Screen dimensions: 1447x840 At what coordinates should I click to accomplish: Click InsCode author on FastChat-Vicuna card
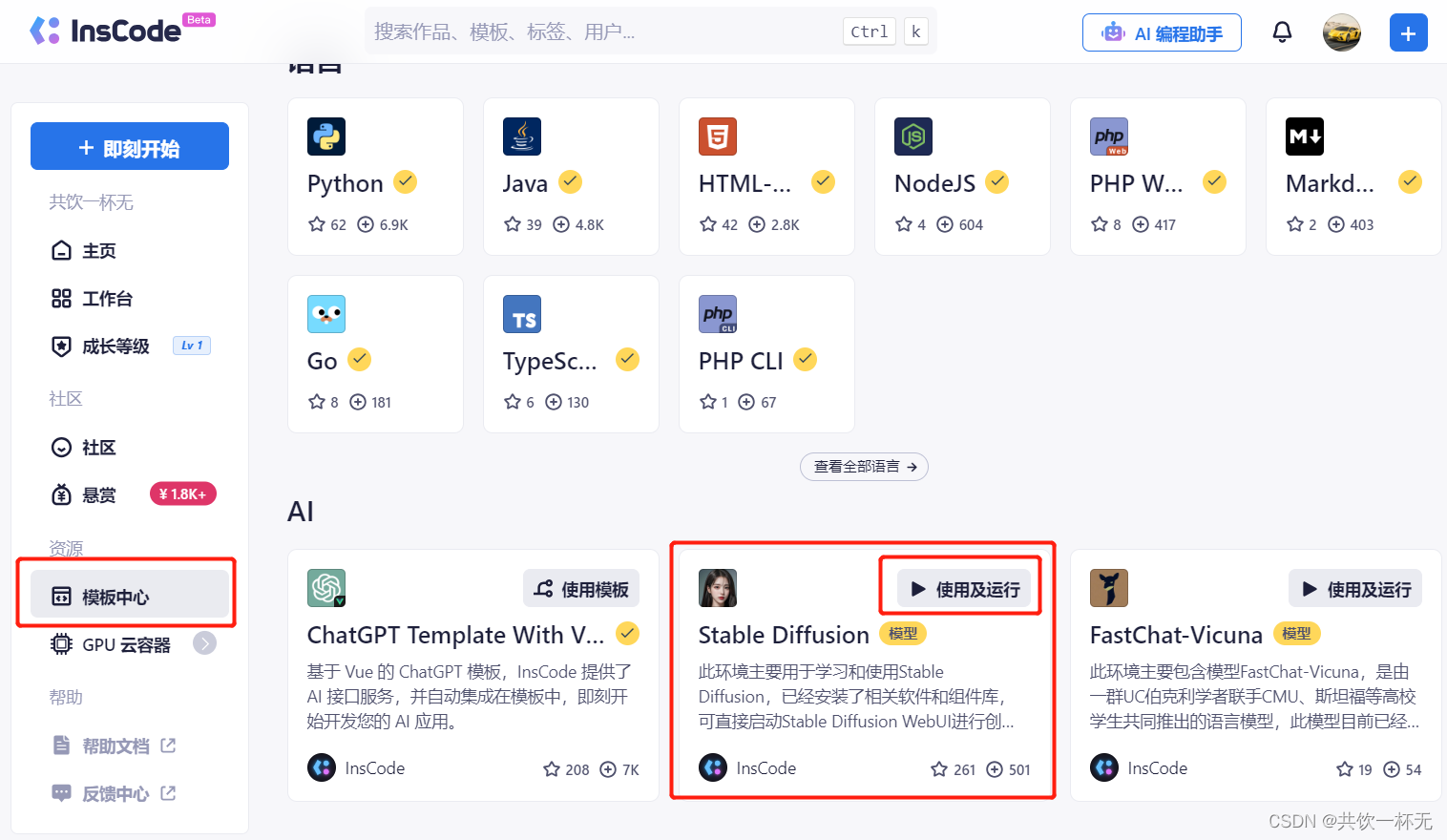(1139, 767)
